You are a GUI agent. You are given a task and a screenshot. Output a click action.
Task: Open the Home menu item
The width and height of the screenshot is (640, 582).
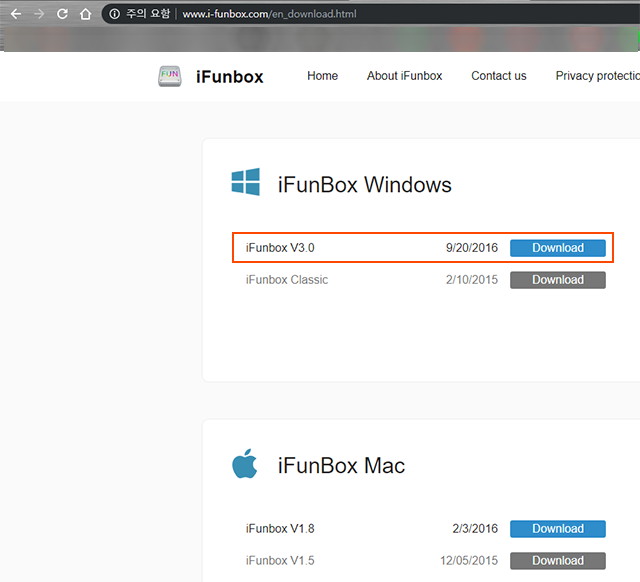pyautogui.click(x=322, y=76)
